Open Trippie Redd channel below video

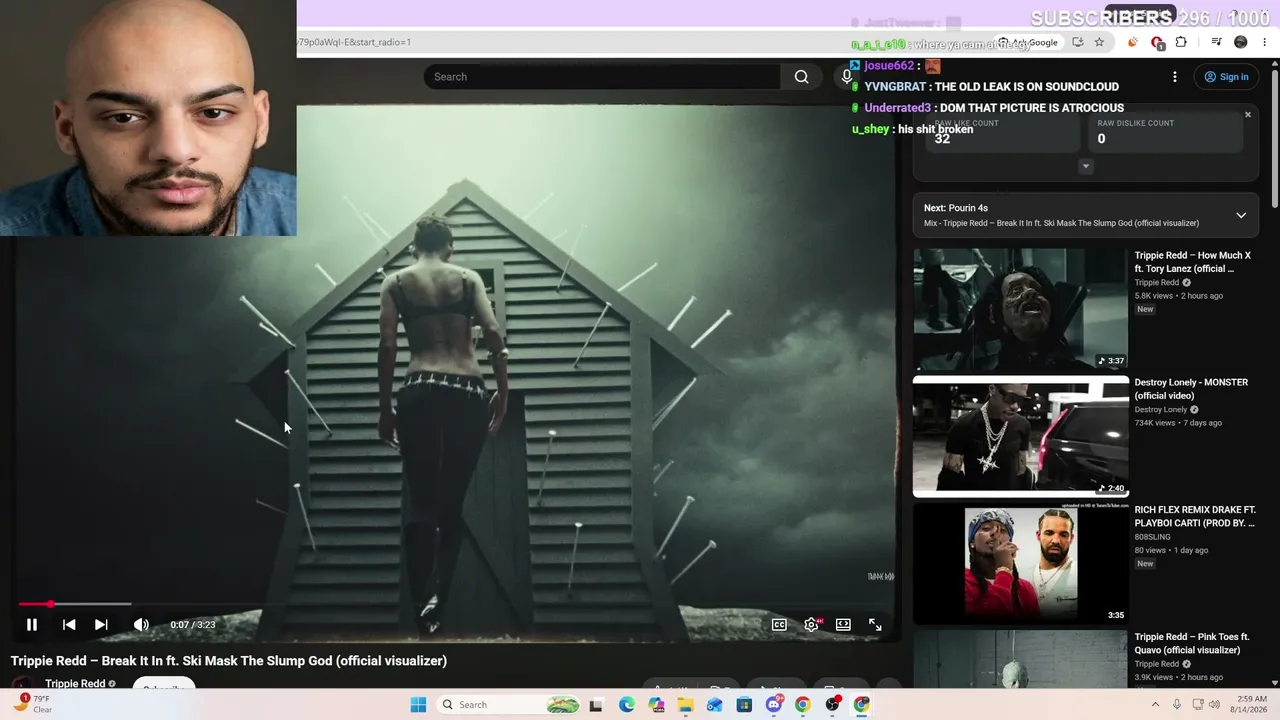pos(75,684)
